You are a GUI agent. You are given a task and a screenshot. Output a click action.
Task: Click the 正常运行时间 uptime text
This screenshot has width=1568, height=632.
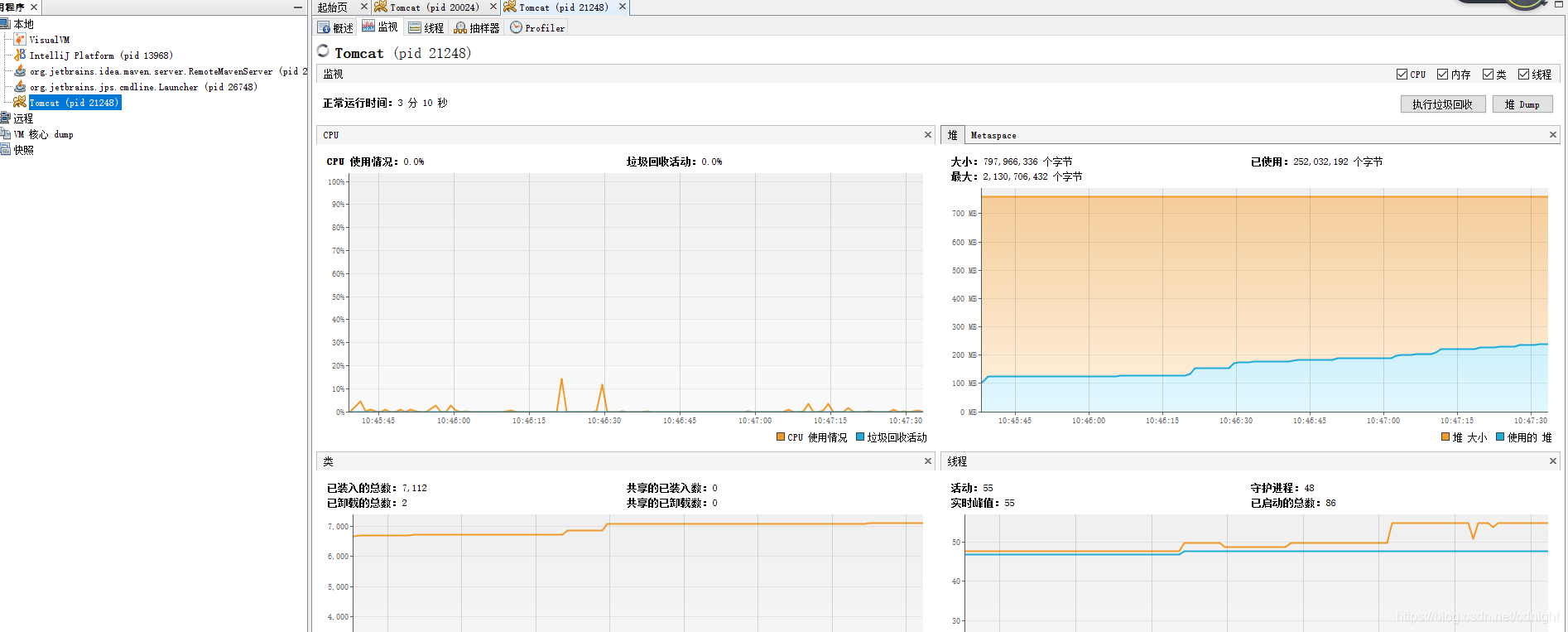[x=385, y=103]
